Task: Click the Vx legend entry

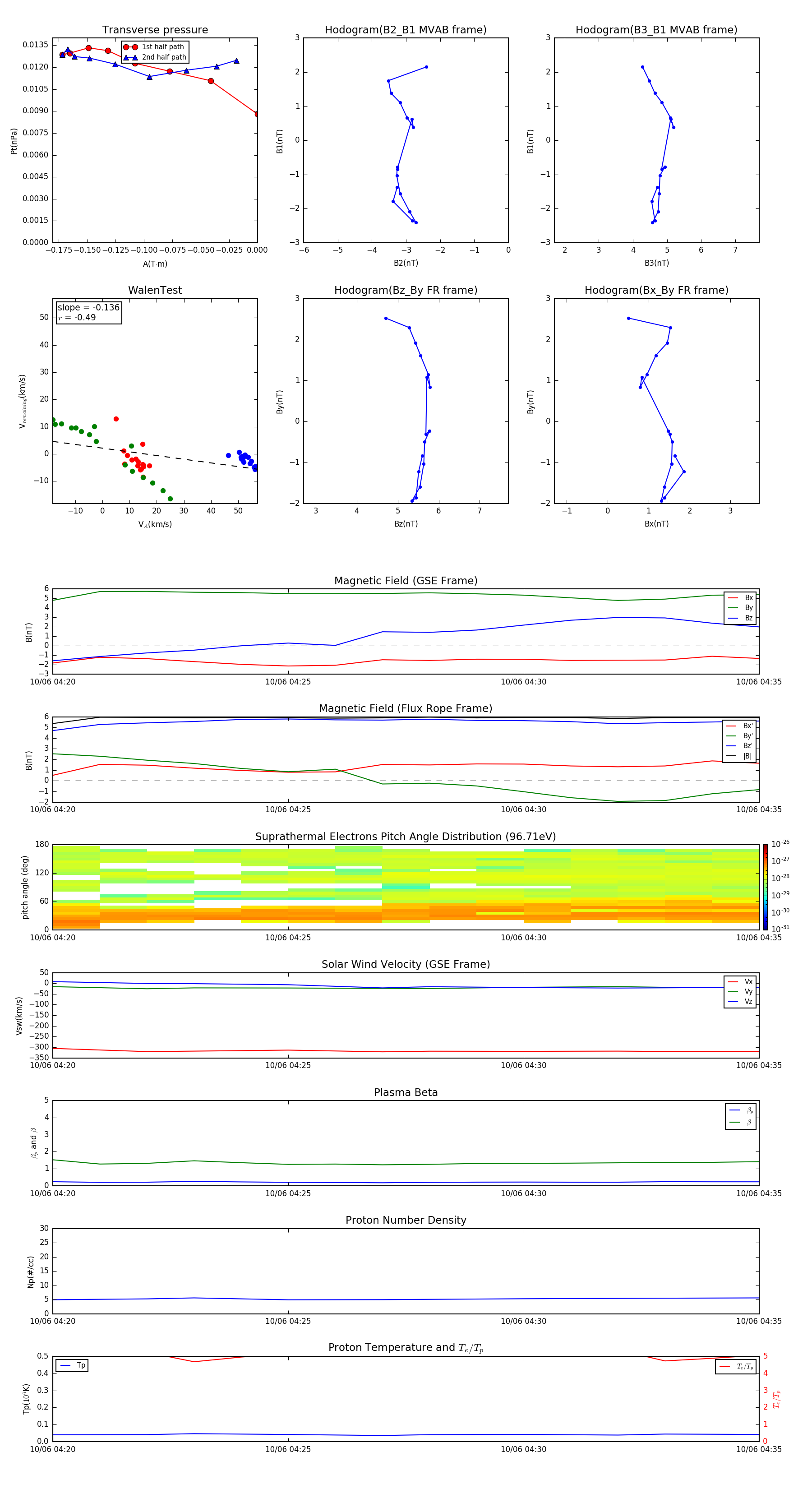Action: tap(740, 981)
